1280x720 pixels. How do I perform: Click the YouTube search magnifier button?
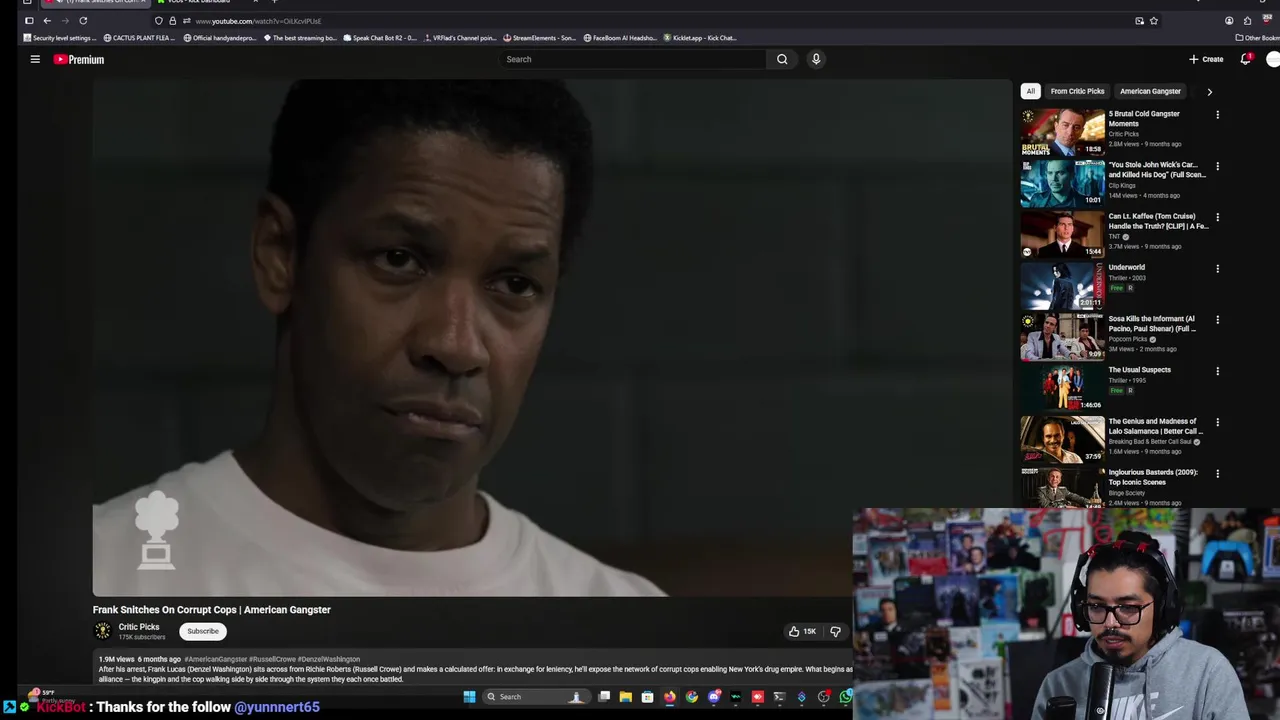(x=782, y=59)
